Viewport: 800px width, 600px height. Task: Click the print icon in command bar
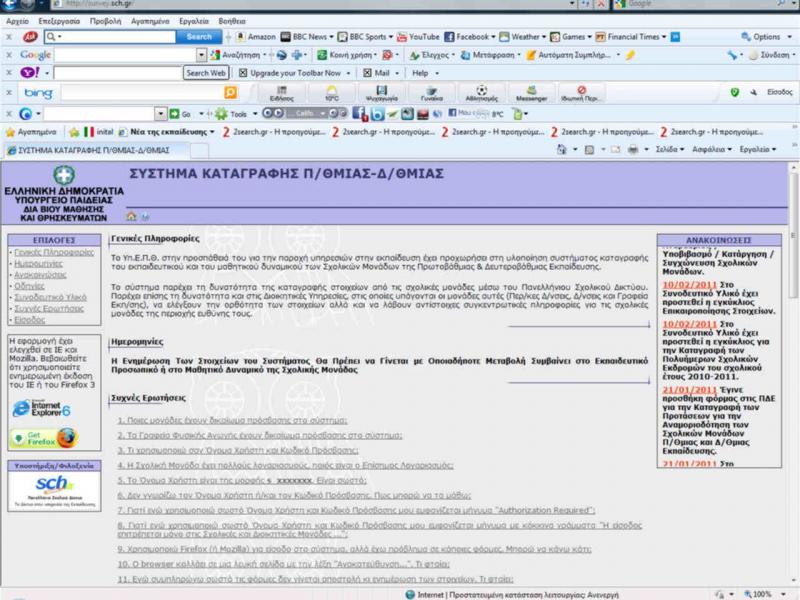[x=632, y=149]
